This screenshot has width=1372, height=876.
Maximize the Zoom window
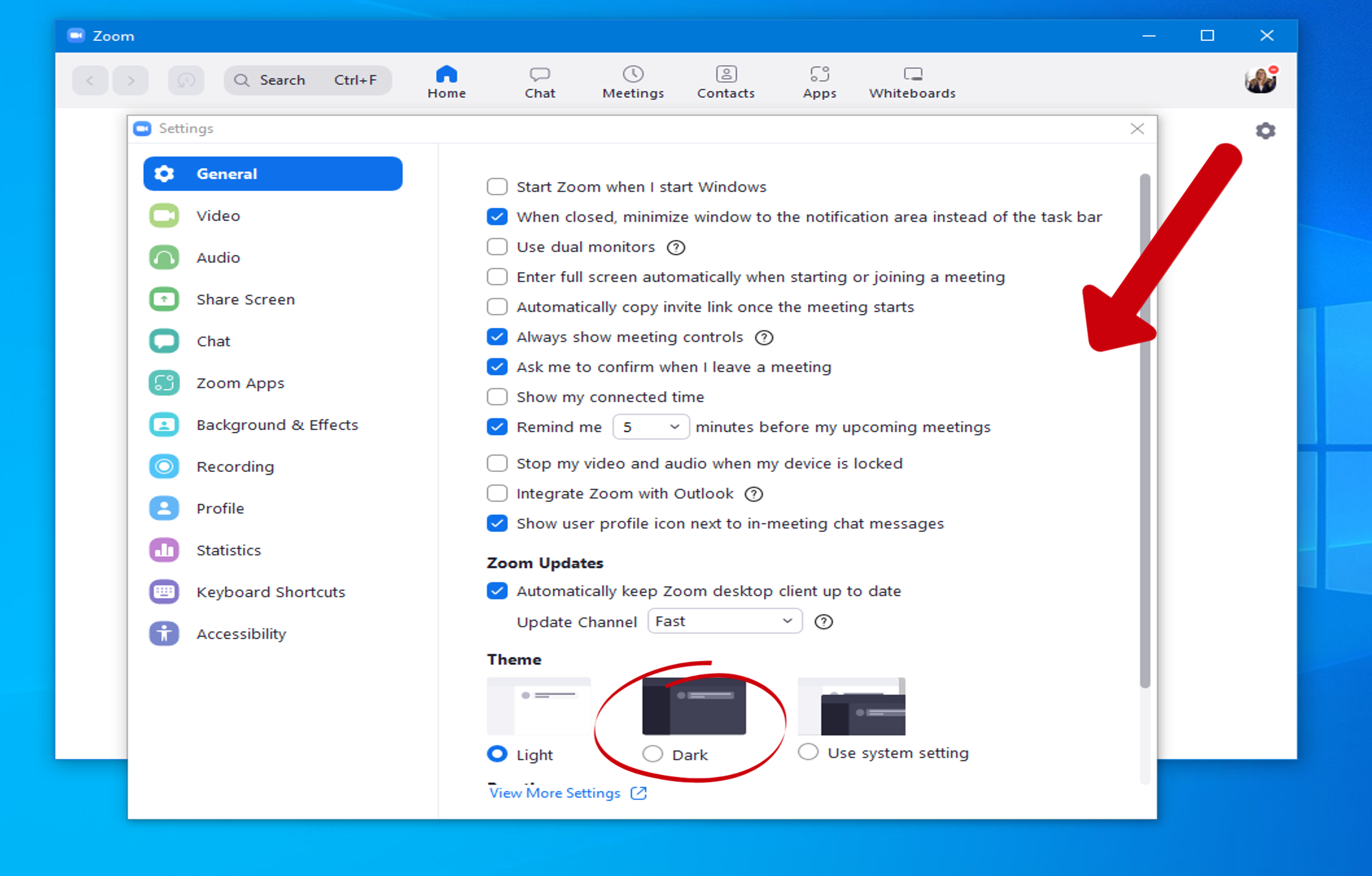coord(1207,36)
